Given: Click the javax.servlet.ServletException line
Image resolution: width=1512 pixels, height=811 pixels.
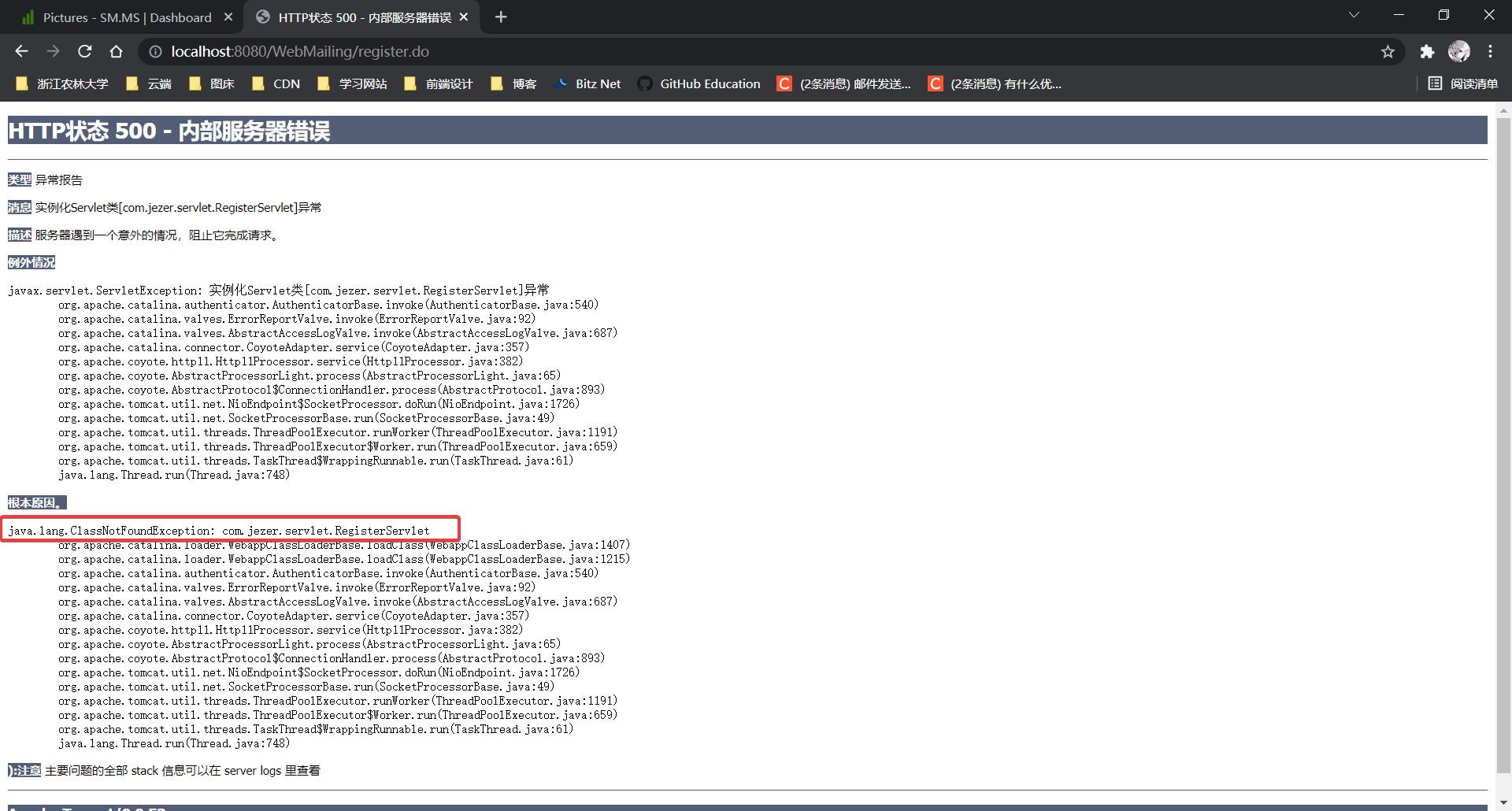Looking at the screenshot, I should [279, 291].
